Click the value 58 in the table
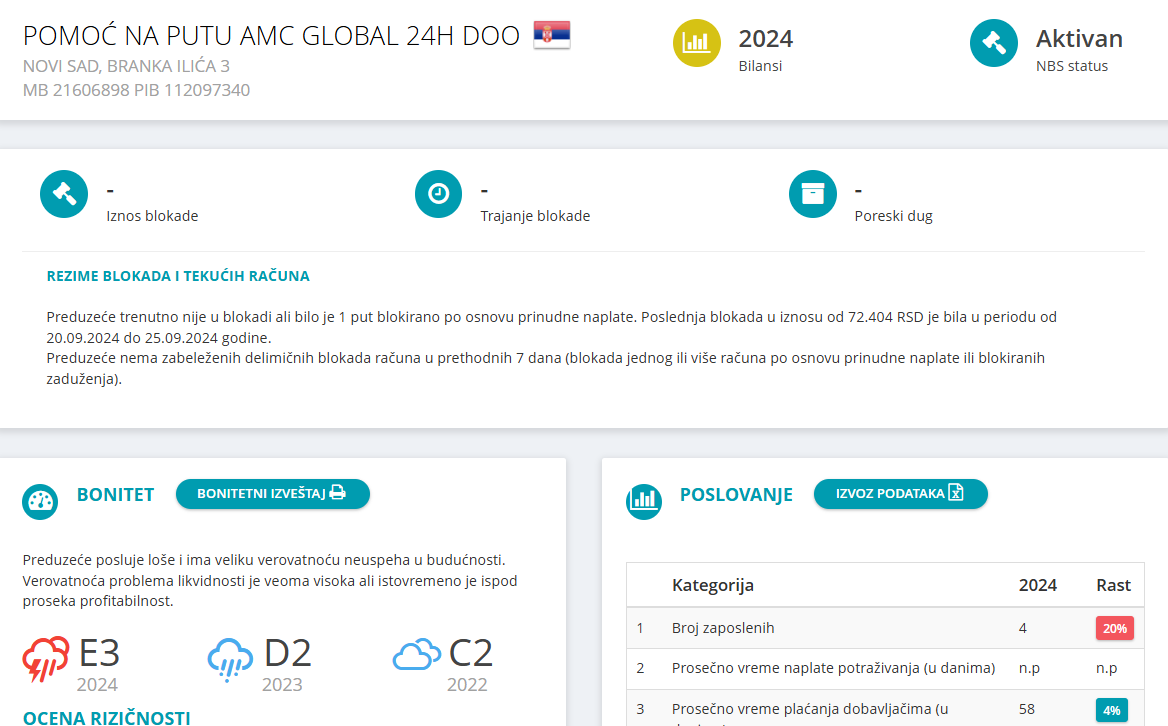The width and height of the screenshot is (1168, 726). [x=1027, y=709]
